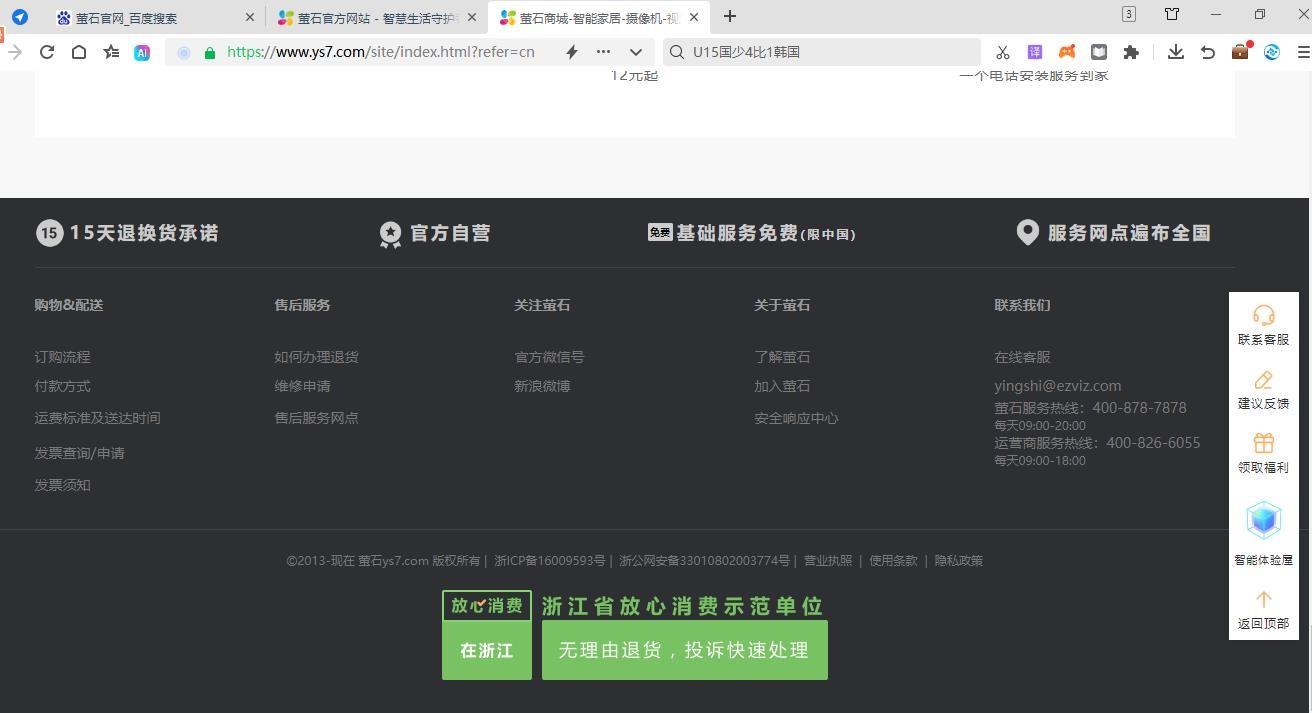Open the 新浪微博 link
This screenshot has width=1312, height=713.
(542, 386)
